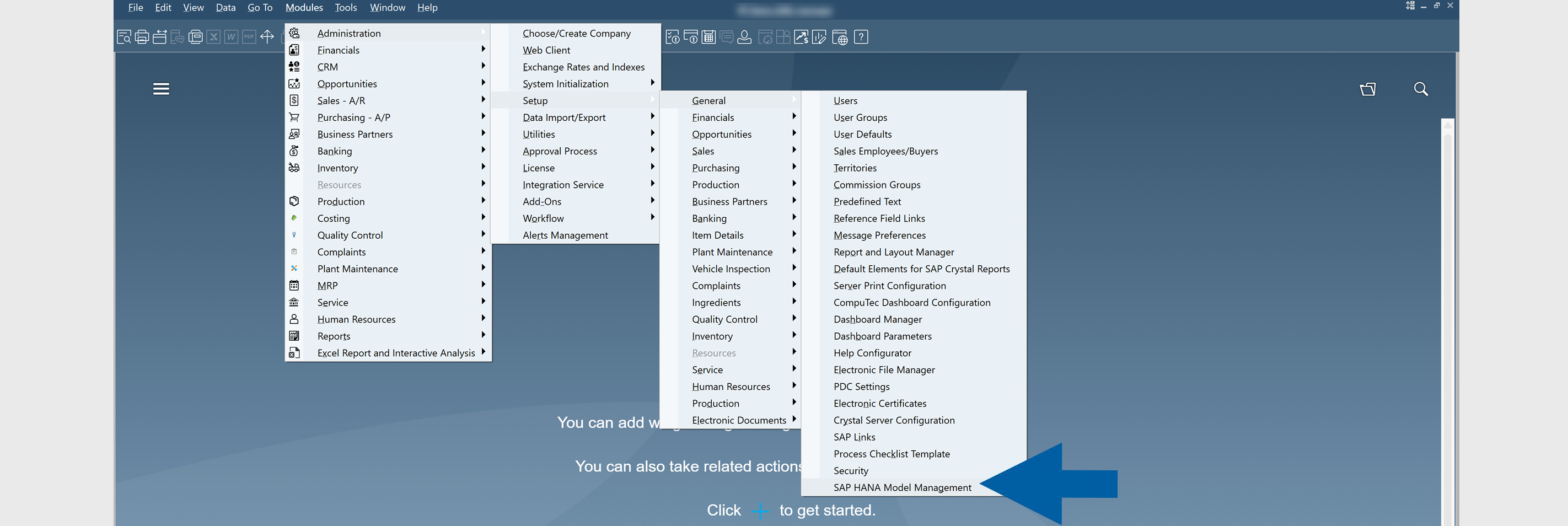Click the Excel Report module icon

[294, 352]
